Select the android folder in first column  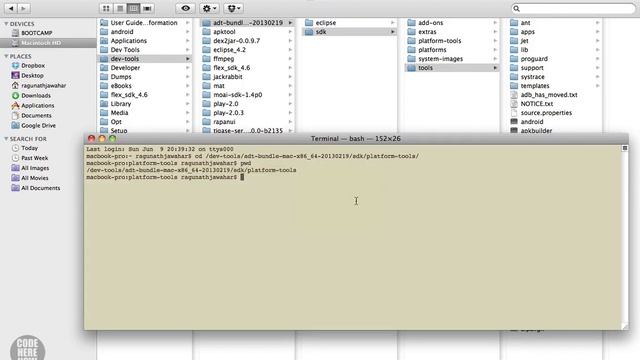coord(145,32)
